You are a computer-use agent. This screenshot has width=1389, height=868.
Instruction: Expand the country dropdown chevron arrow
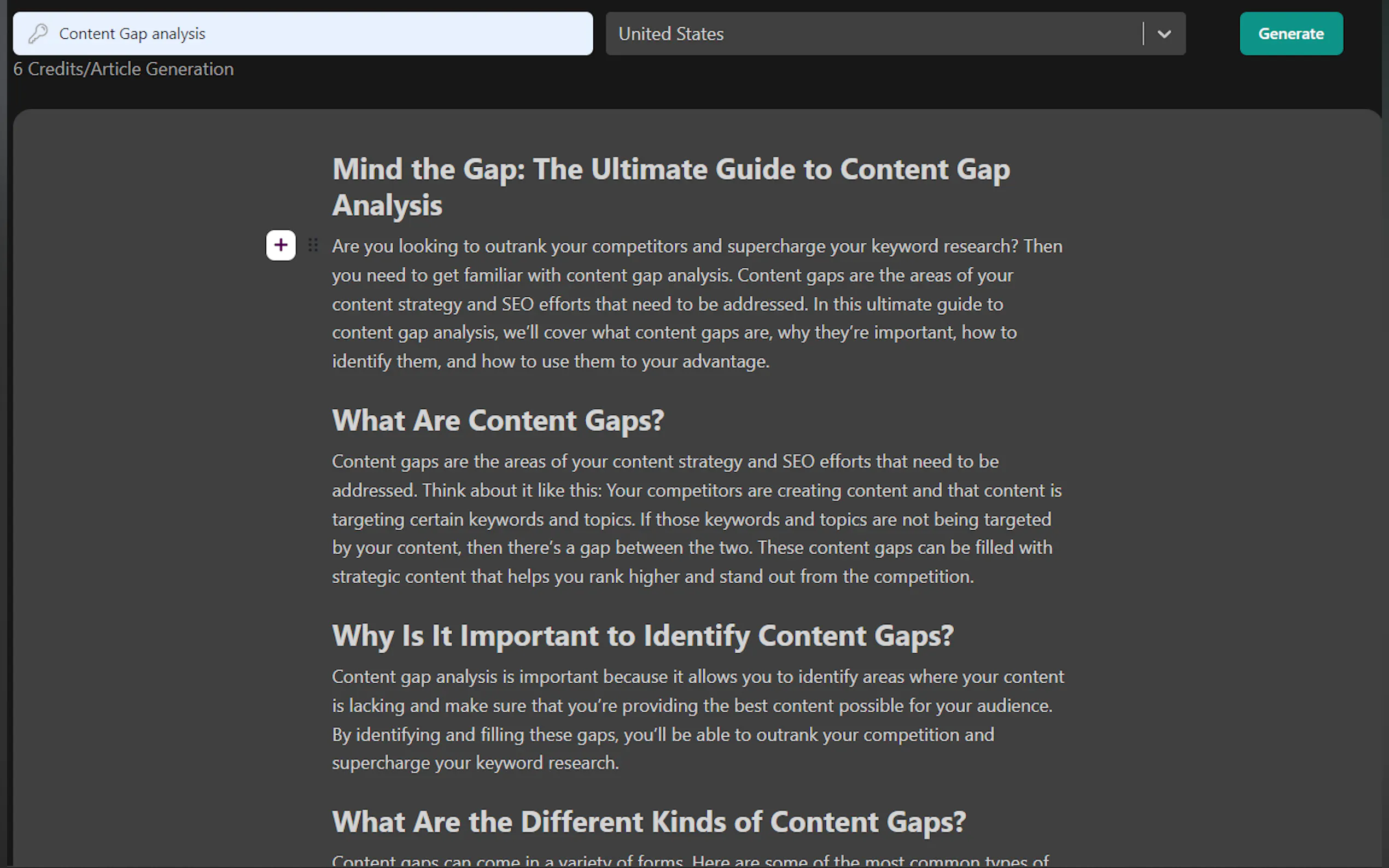(x=1164, y=34)
